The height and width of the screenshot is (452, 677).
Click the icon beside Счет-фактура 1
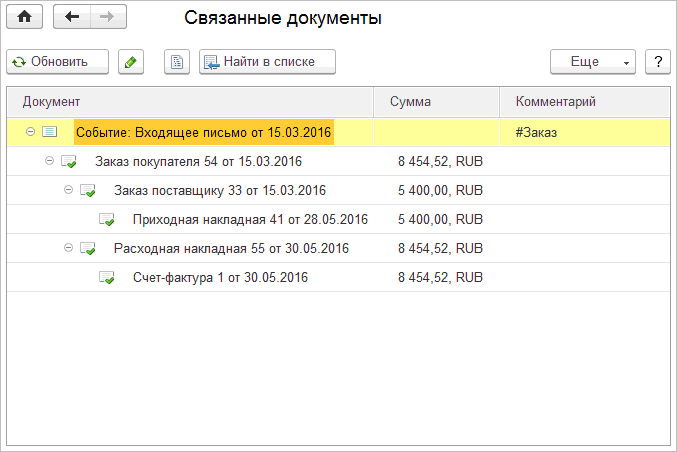coord(107,277)
